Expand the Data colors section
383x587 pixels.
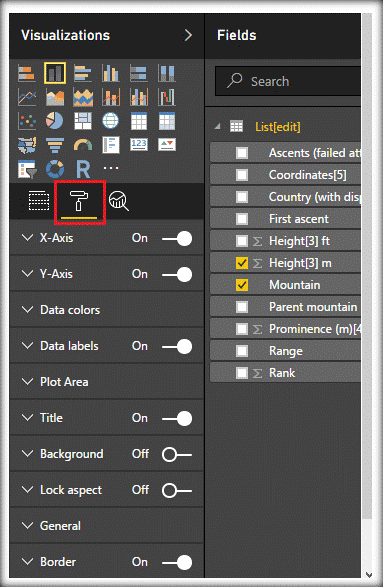coord(27,310)
